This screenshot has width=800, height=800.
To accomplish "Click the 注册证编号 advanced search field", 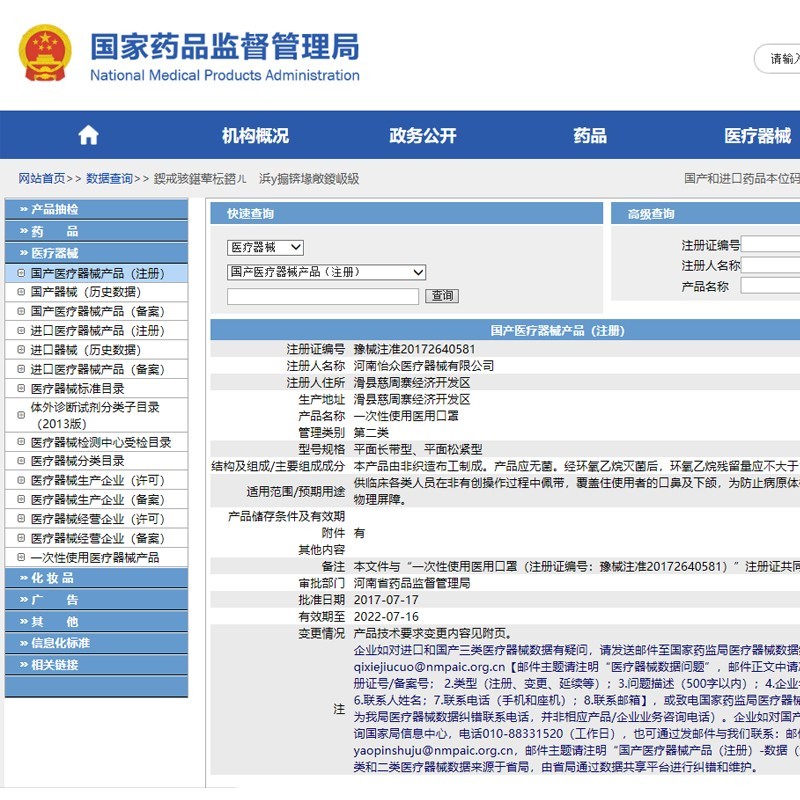I will (x=770, y=245).
